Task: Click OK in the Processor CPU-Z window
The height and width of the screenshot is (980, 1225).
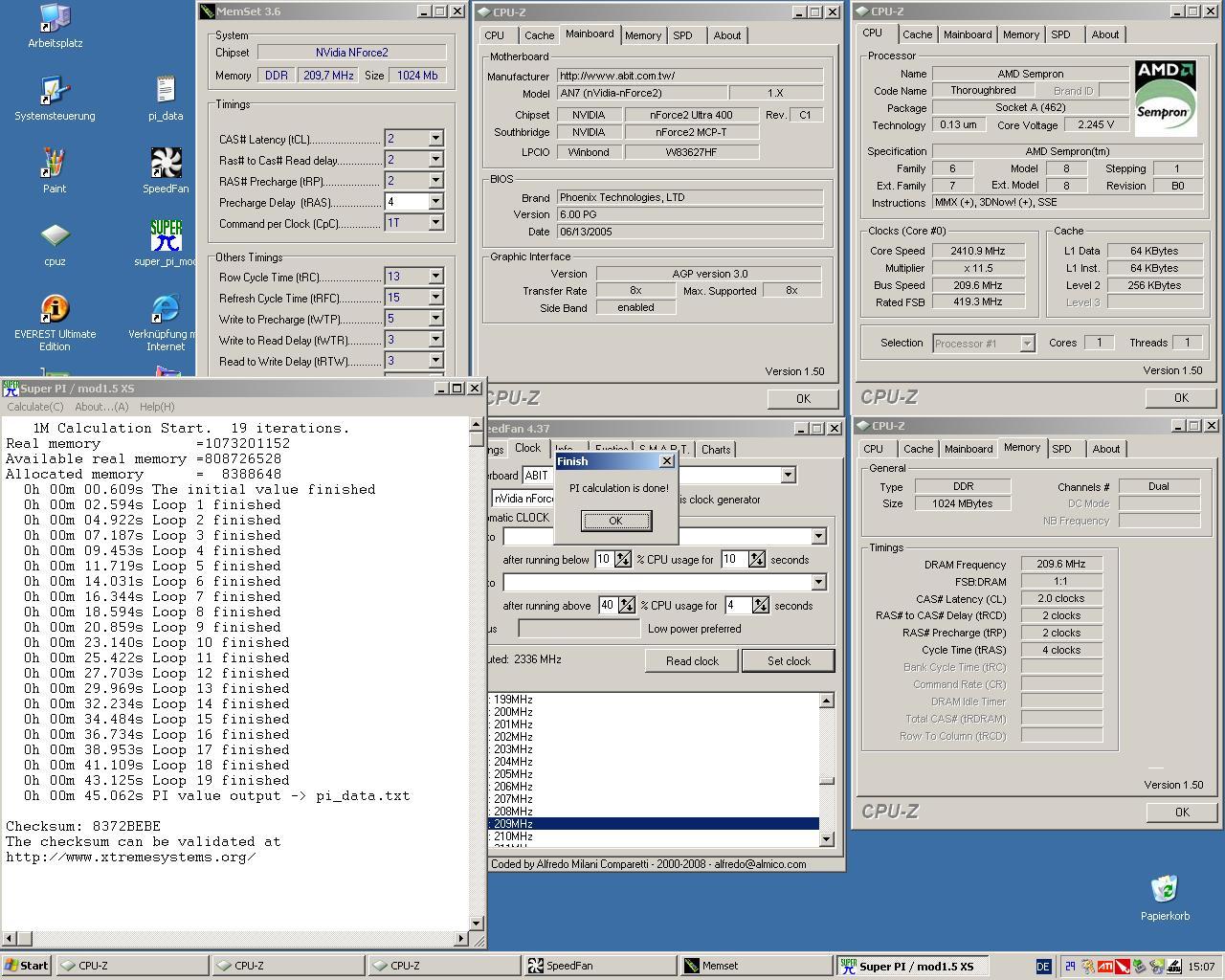Action: (x=1181, y=398)
